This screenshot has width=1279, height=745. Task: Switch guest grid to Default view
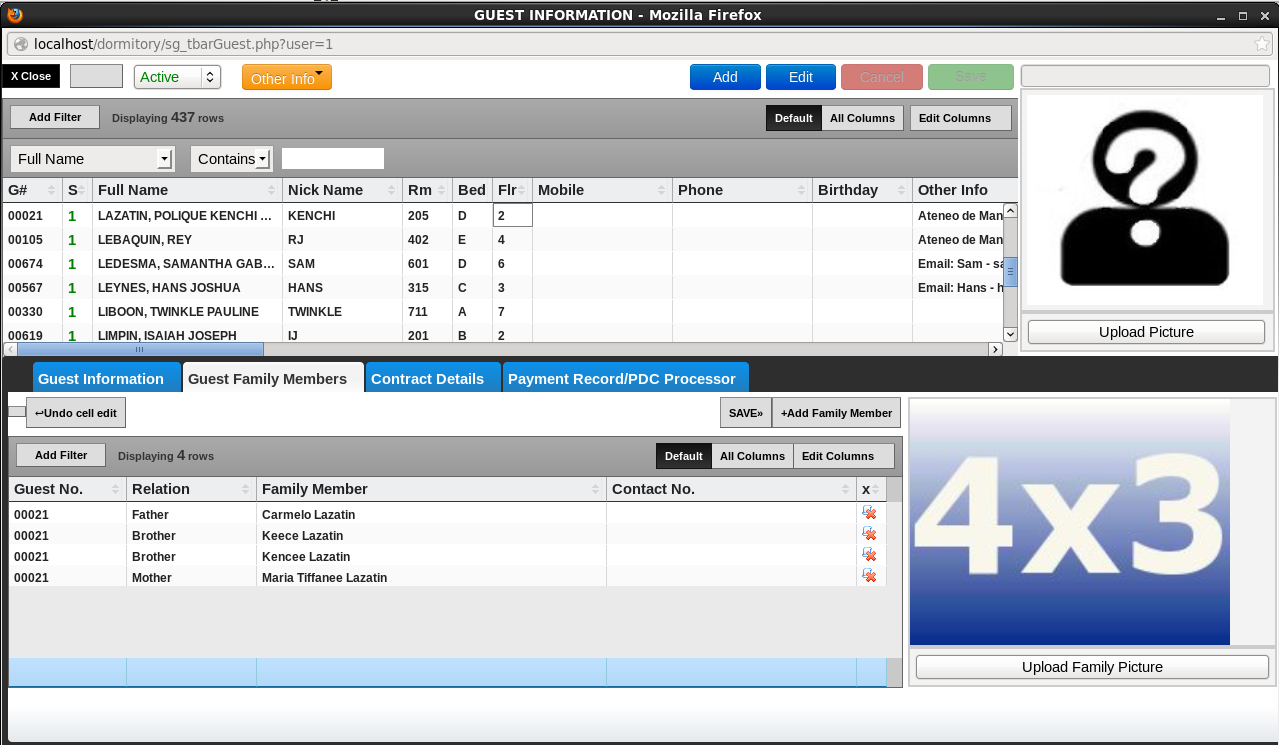click(793, 118)
